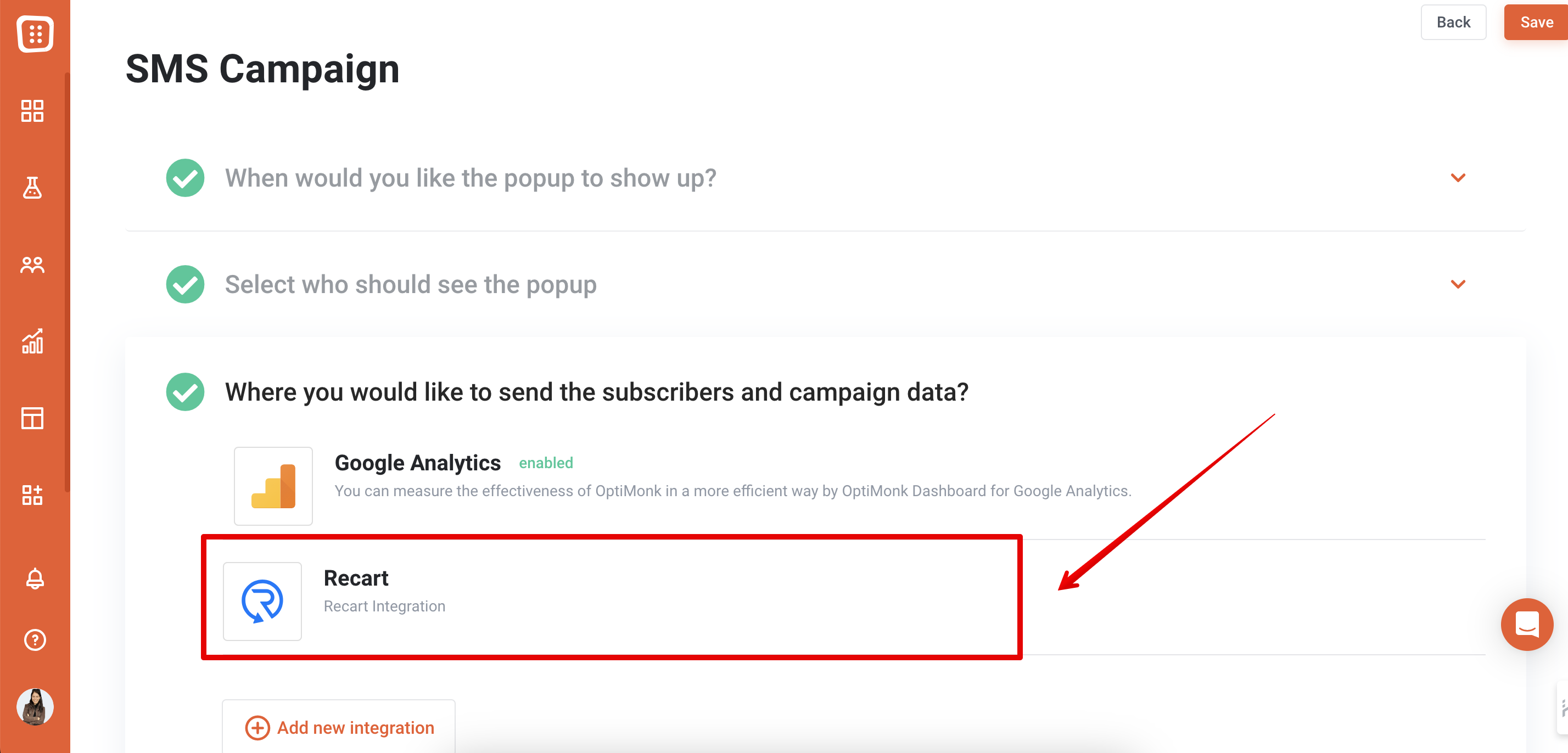Expand the audience selection section chevron
The width and height of the screenshot is (1568, 753).
[x=1458, y=284]
